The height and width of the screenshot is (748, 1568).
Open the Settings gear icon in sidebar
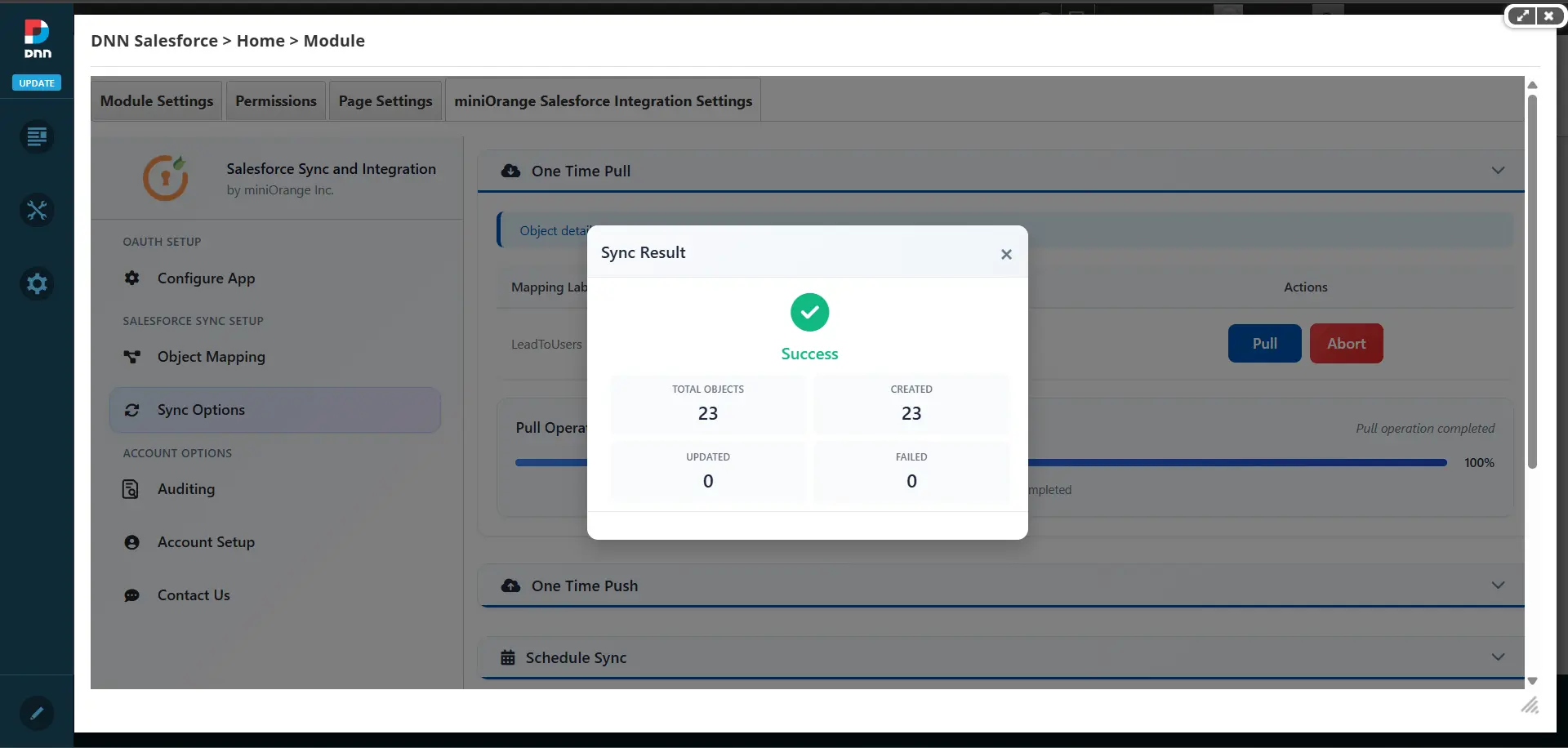pyautogui.click(x=37, y=283)
